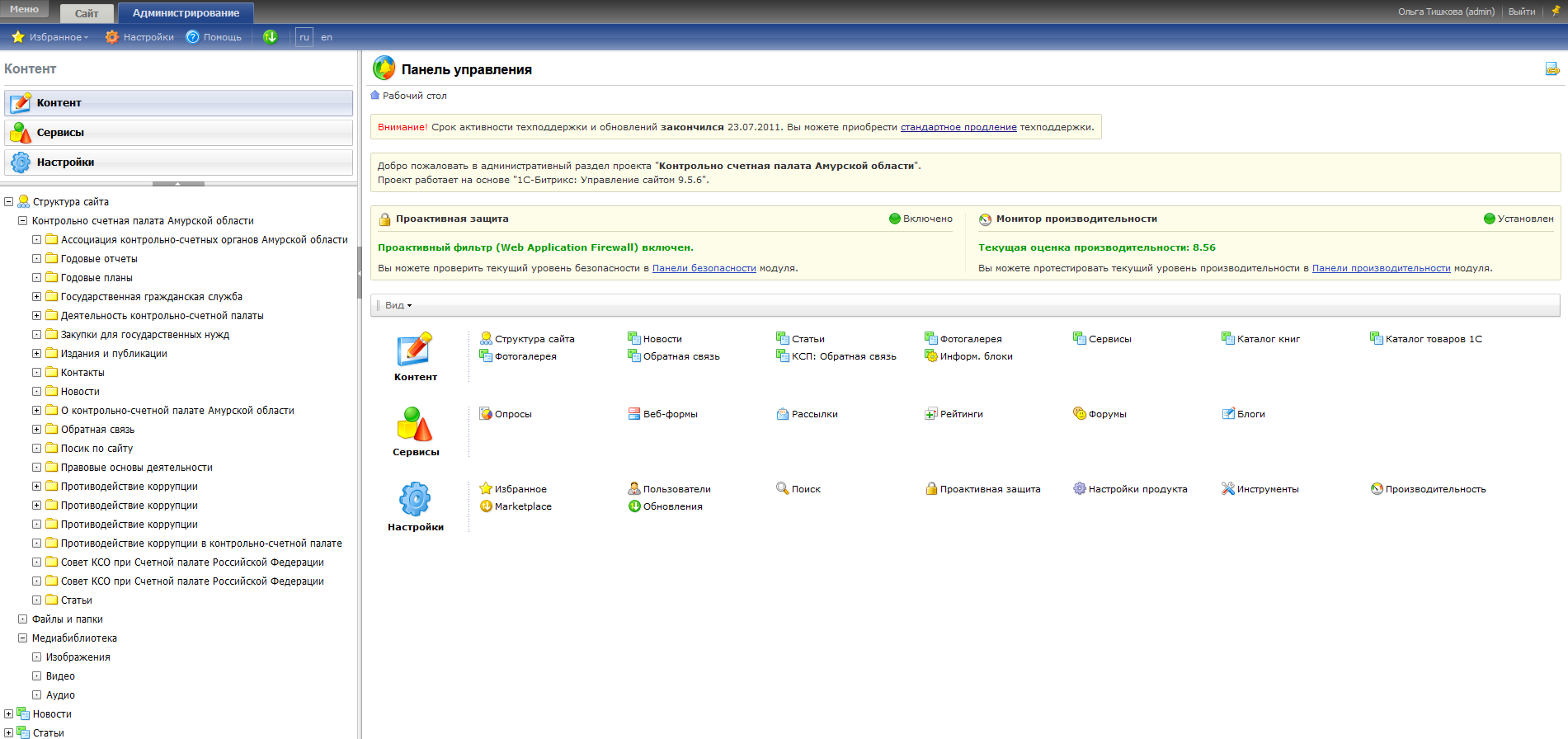The height and width of the screenshot is (739, 1568).
Task: Open the Панели безопасности link
Action: [704, 268]
